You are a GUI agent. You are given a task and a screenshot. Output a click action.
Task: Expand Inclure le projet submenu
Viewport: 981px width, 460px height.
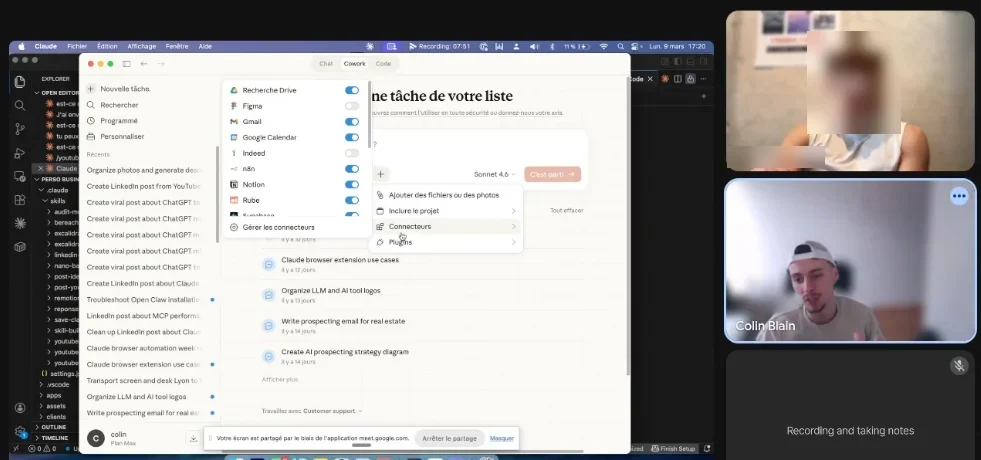(446, 211)
